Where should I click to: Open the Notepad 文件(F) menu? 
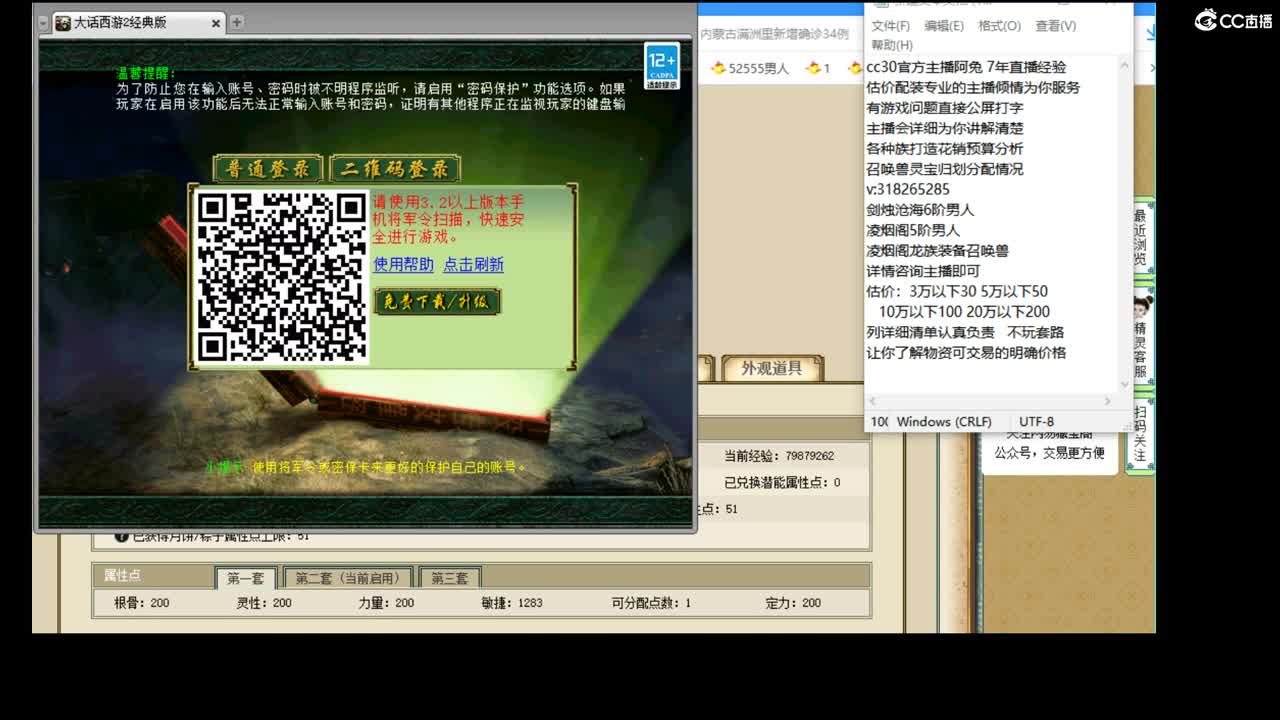(x=890, y=26)
